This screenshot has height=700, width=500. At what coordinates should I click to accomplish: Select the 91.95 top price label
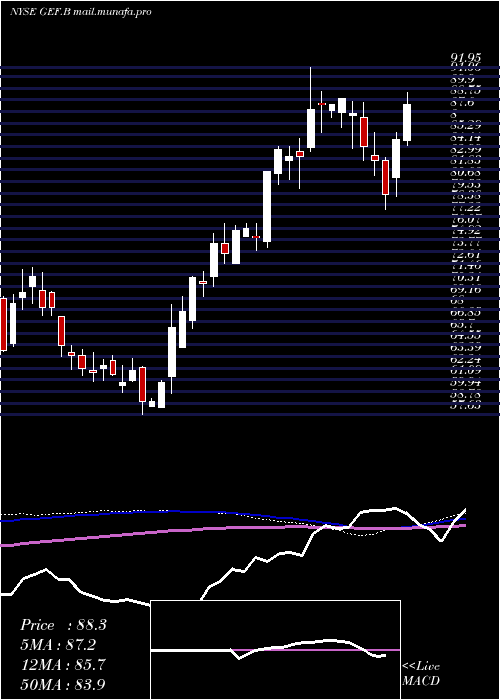click(466, 58)
